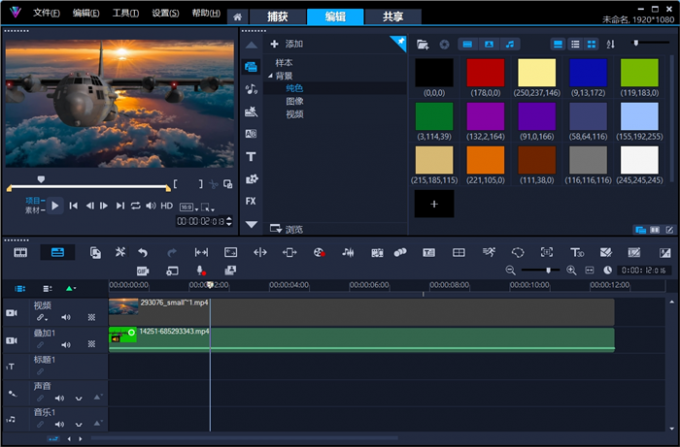
Task: Click the undo arrow in timeline toolbar
Action: (x=143, y=253)
